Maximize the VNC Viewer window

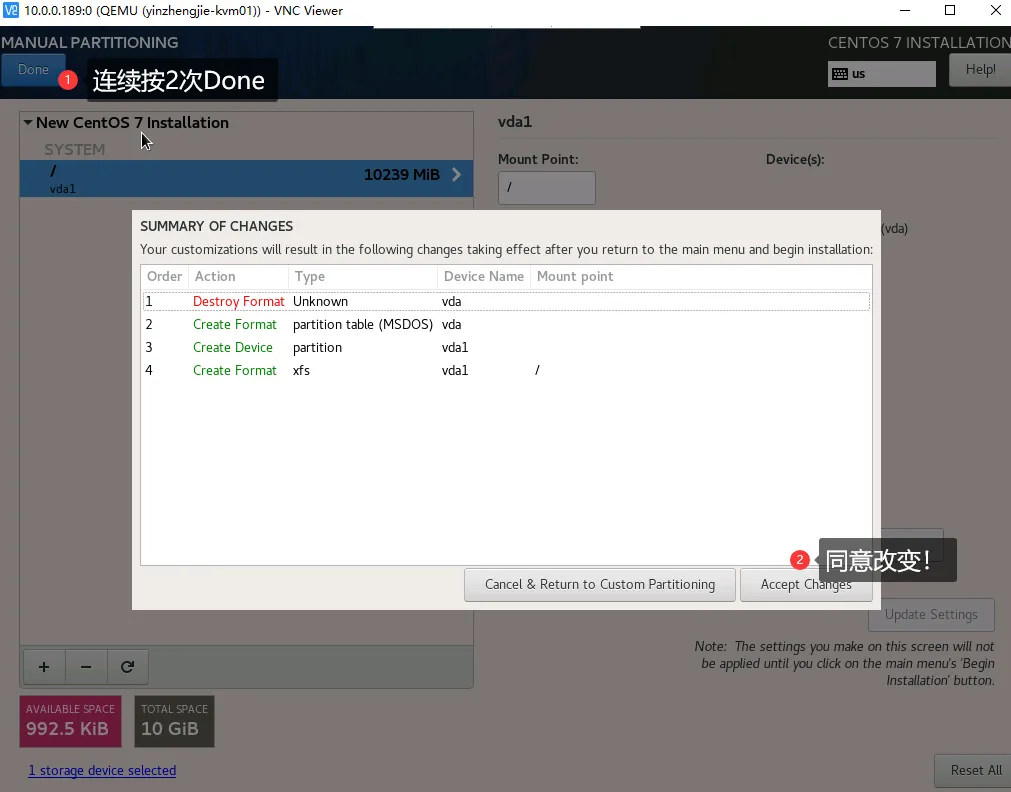point(950,10)
